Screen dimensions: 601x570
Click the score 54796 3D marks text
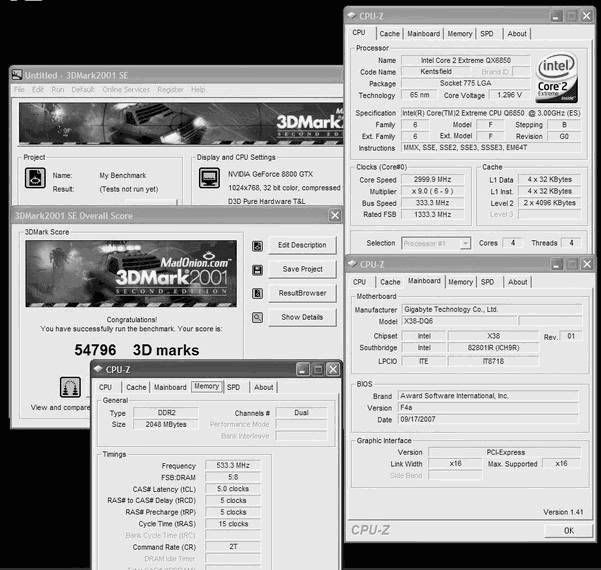pyautogui.click(x=137, y=350)
